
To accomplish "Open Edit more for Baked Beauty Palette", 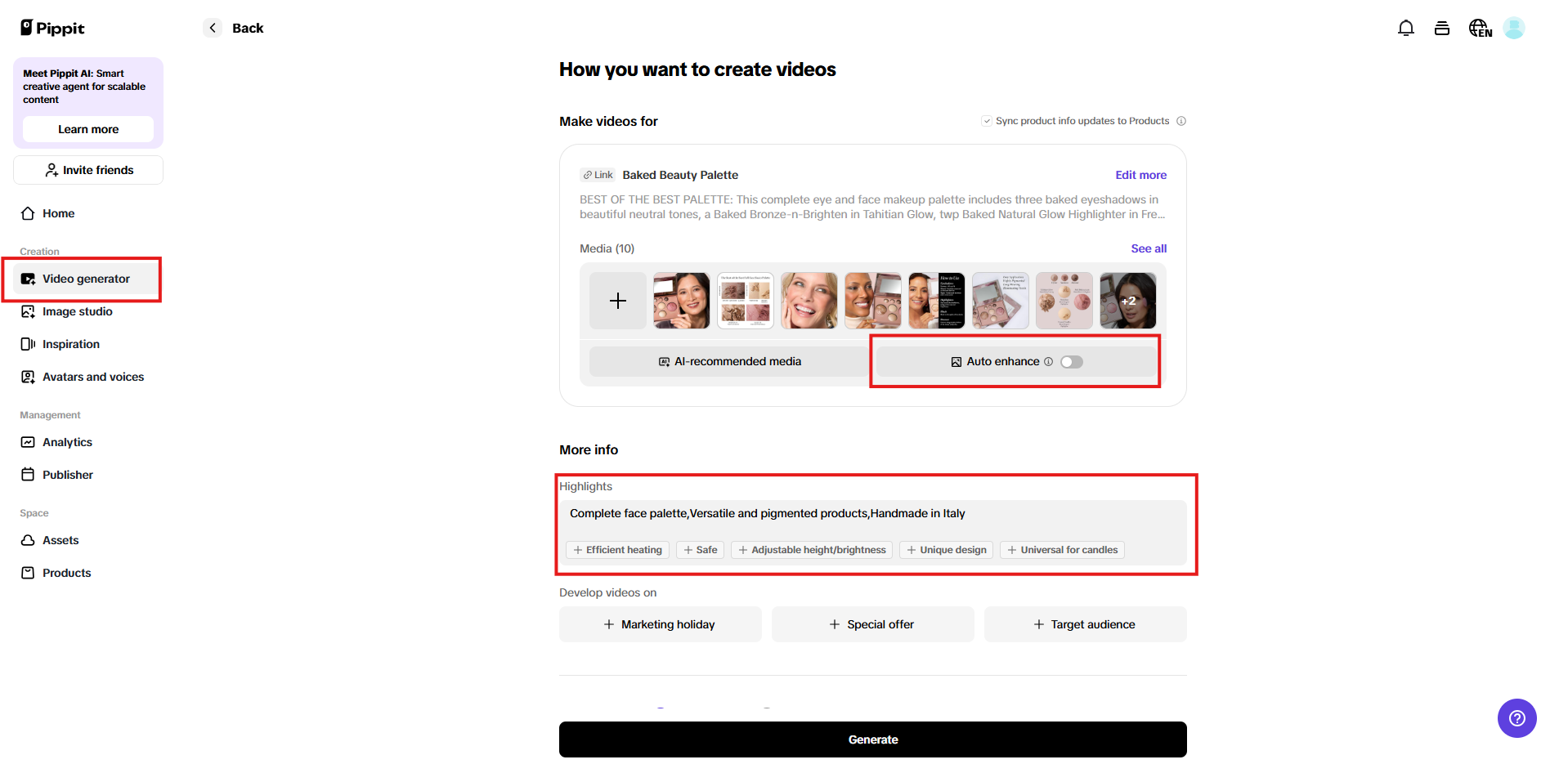I will [1140, 174].
